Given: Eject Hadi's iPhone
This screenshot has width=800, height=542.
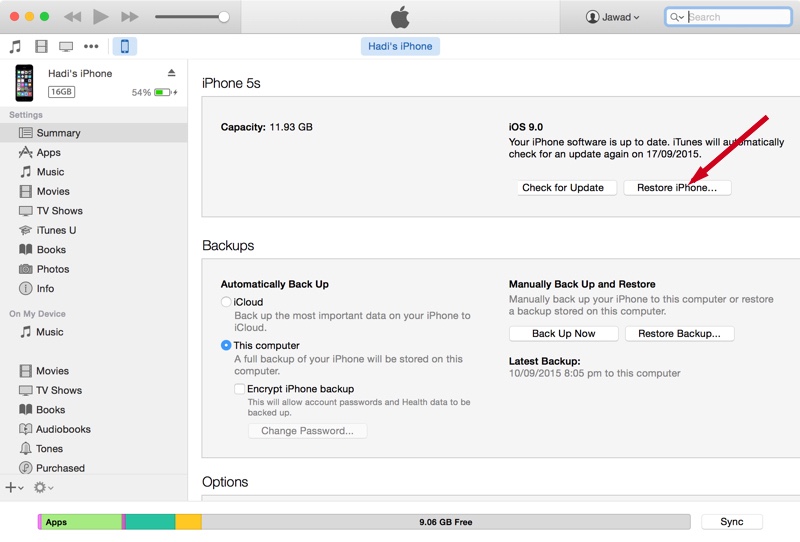Looking at the screenshot, I should pyautogui.click(x=171, y=73).
